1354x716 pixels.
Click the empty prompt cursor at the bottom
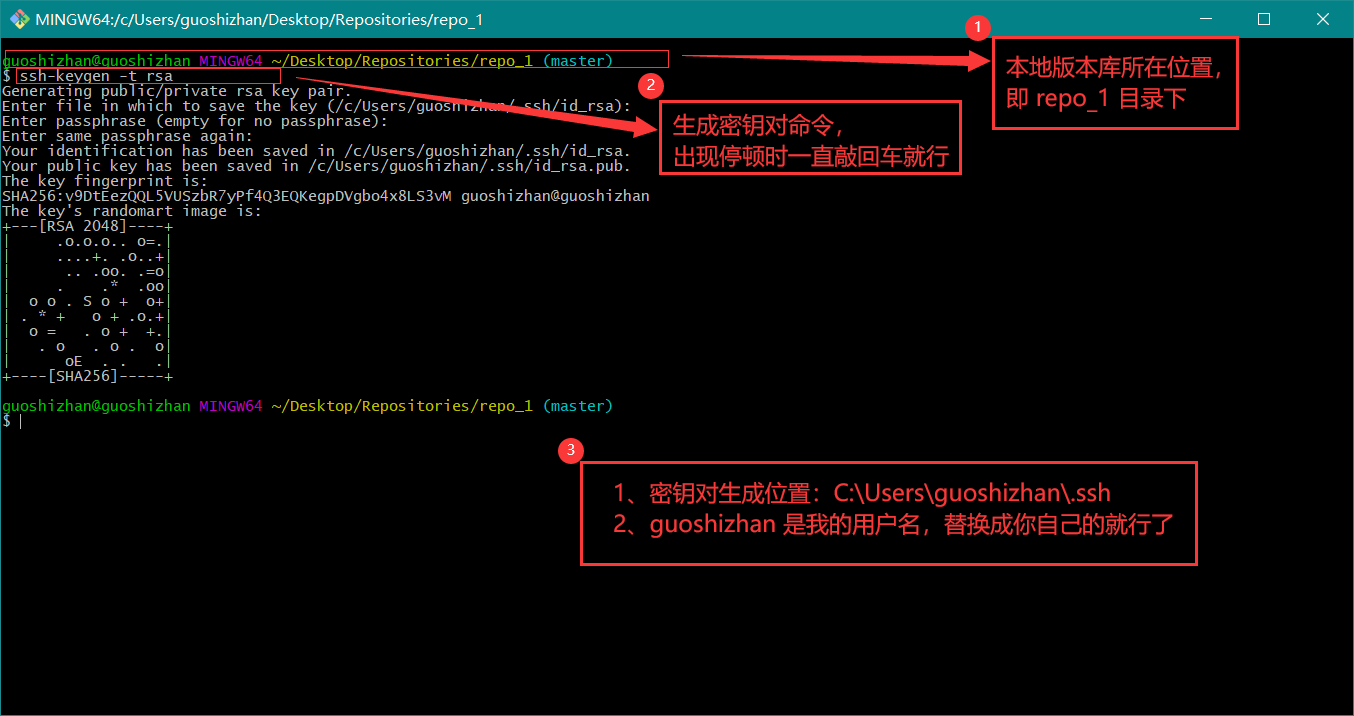point(18,421)
